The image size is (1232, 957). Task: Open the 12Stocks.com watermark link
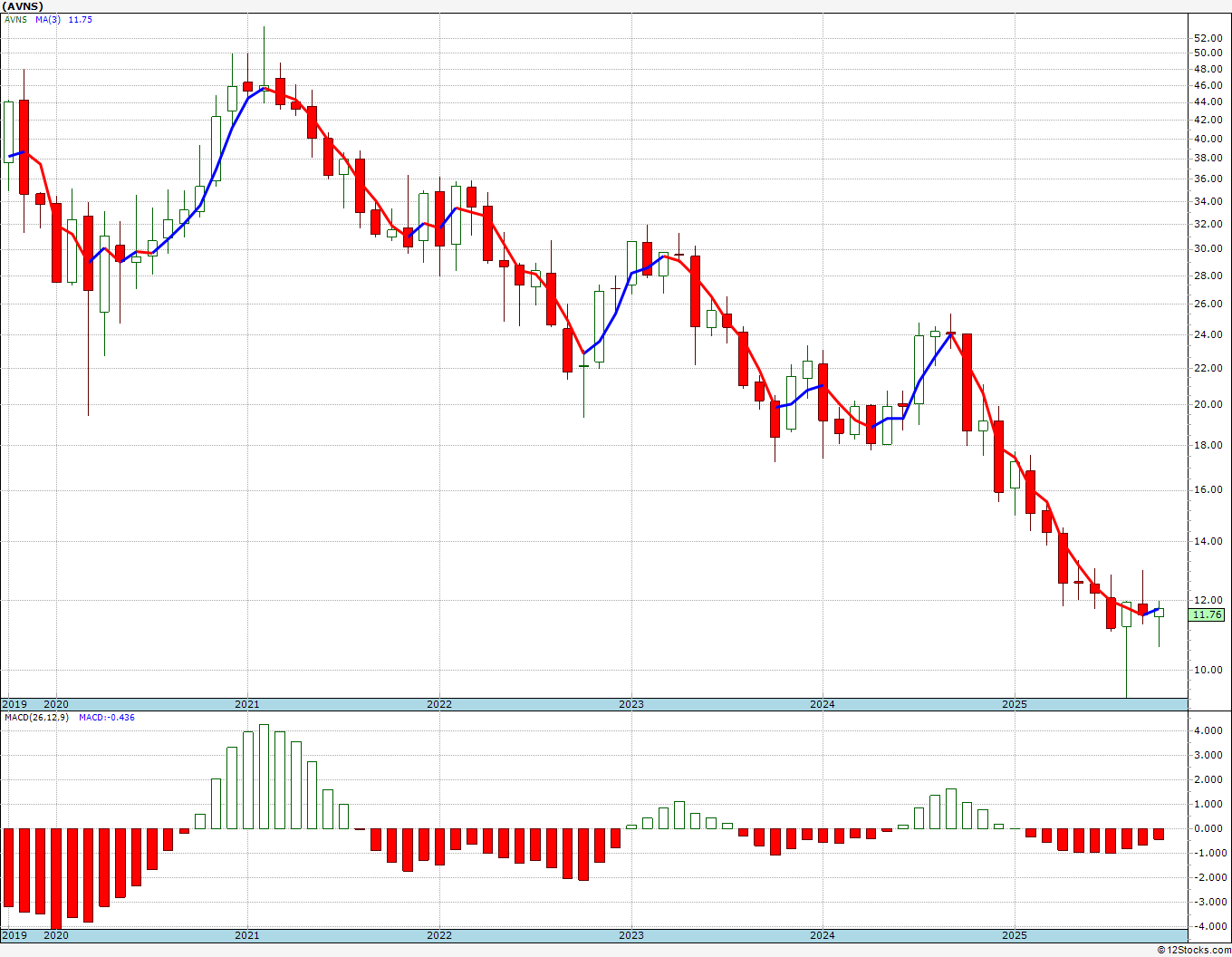1194,950
